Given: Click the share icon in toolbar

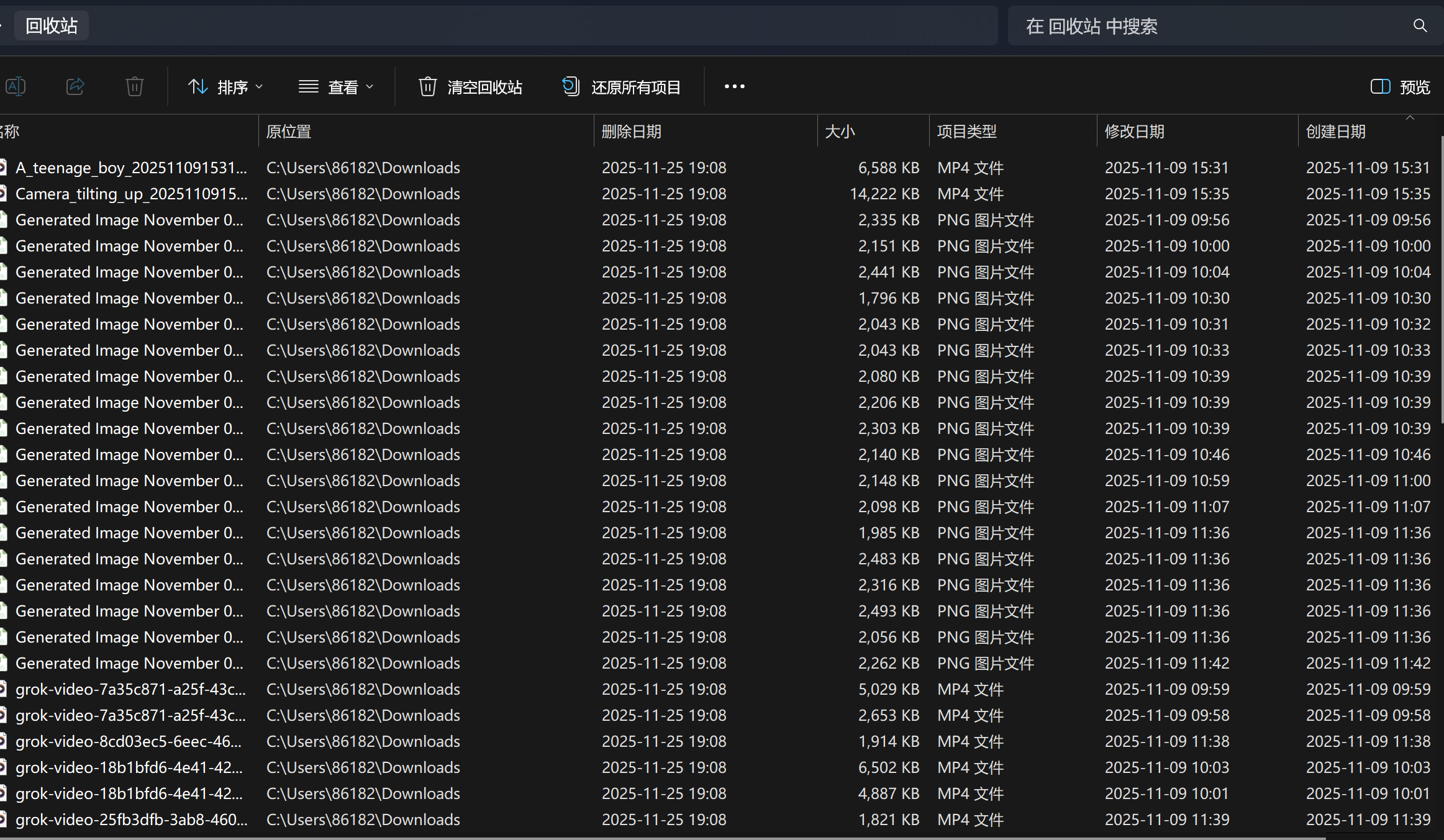Looking at the screenshot, I should pyautogui.click(x=75, y=86).
